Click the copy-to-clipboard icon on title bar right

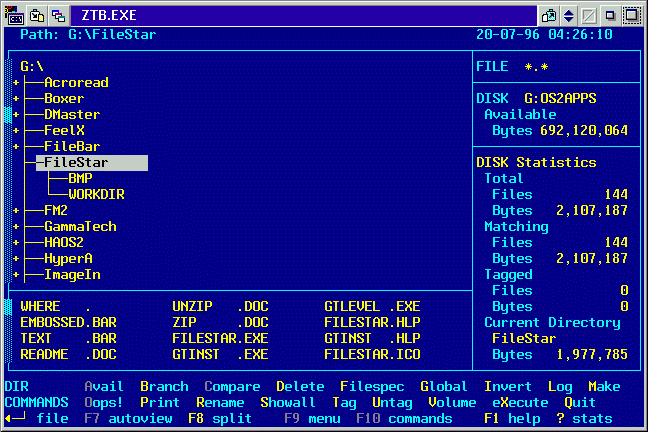click(x=549, y=16)
